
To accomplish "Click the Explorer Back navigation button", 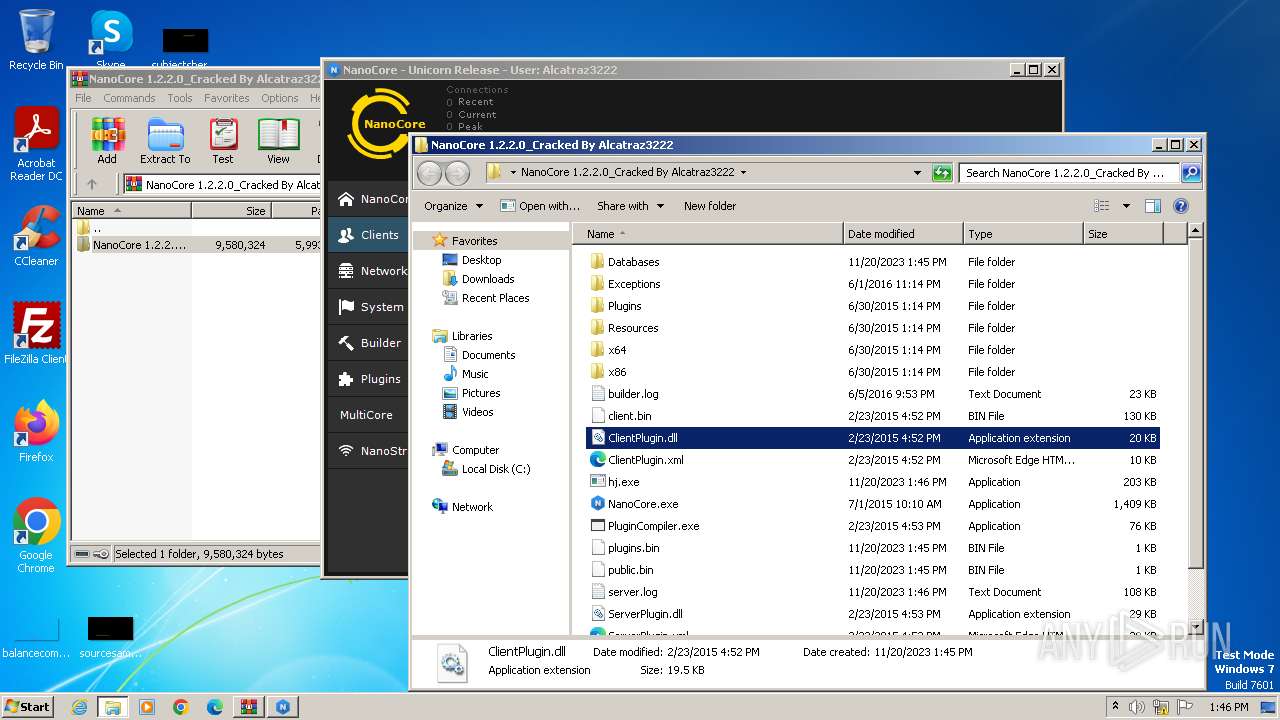I will (x=429, y=173).
